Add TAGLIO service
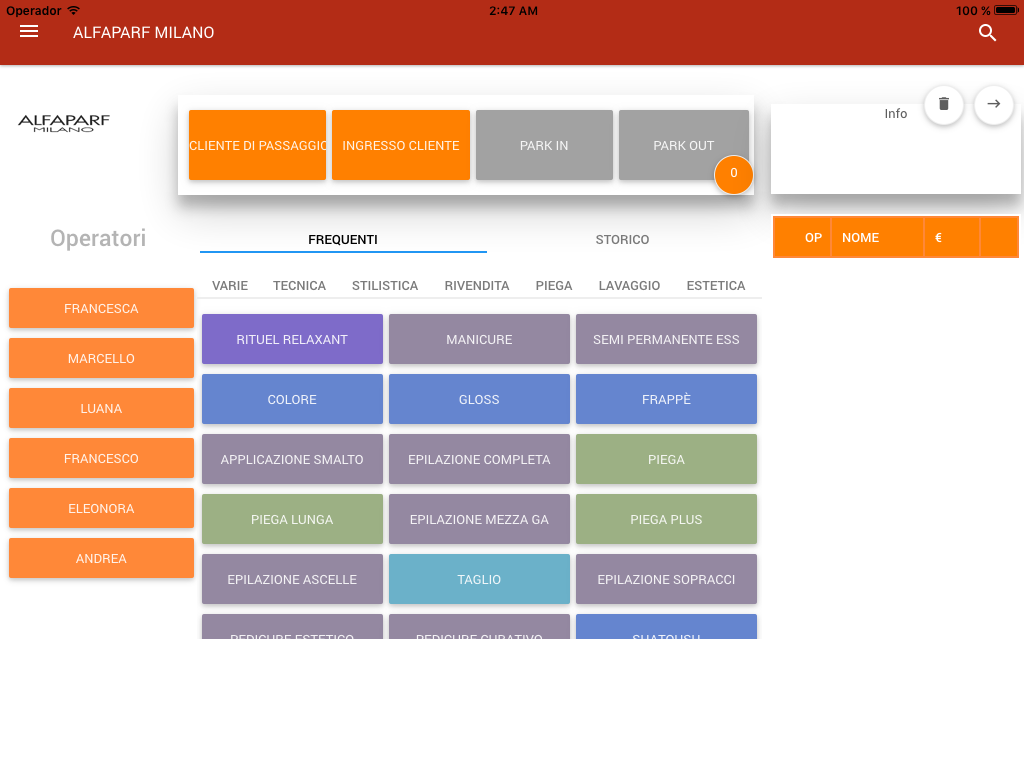Screen dimensions: 1024x768 coord(479,580)
